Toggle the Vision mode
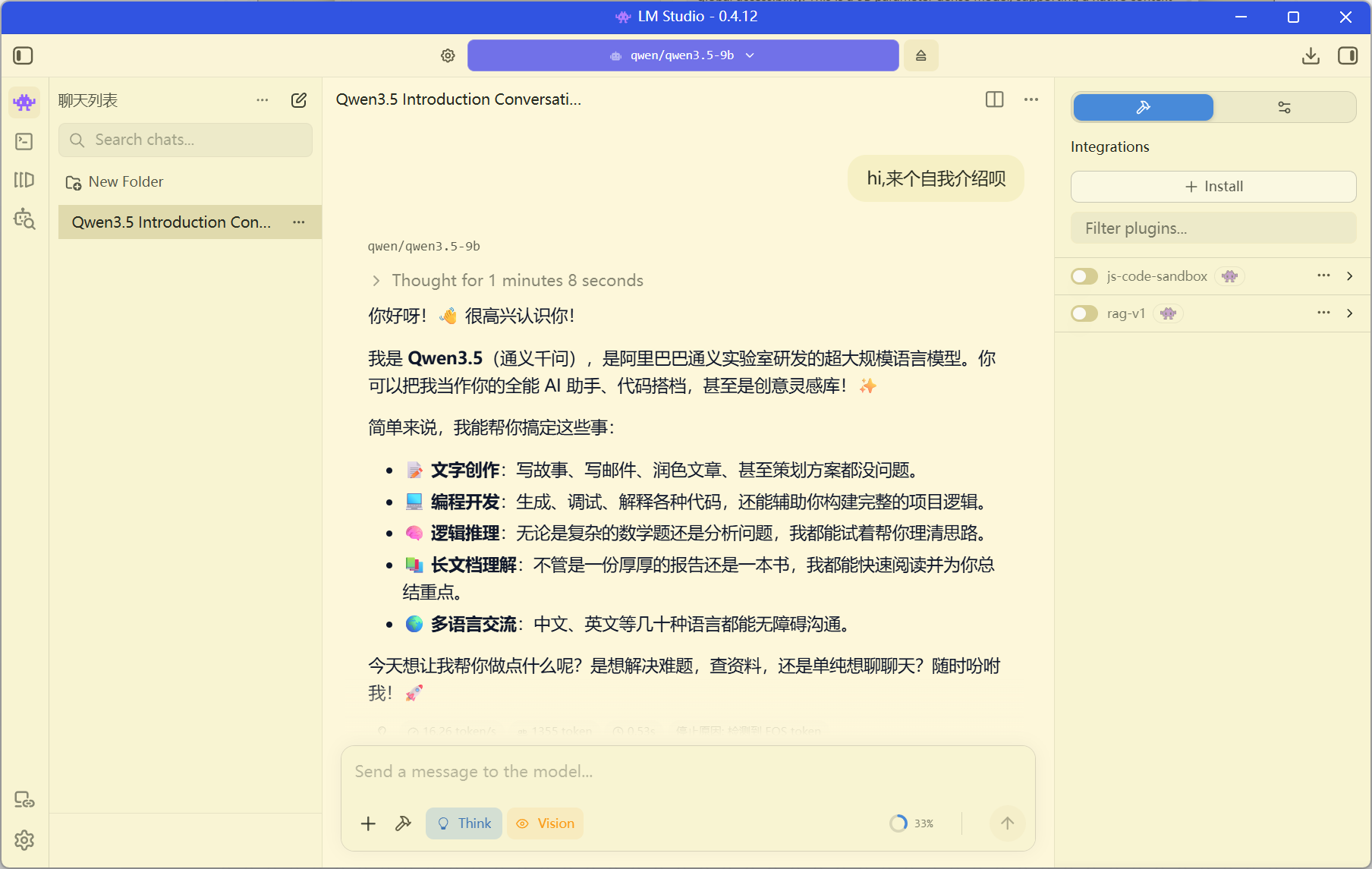1372x869 pixels. 545,823
